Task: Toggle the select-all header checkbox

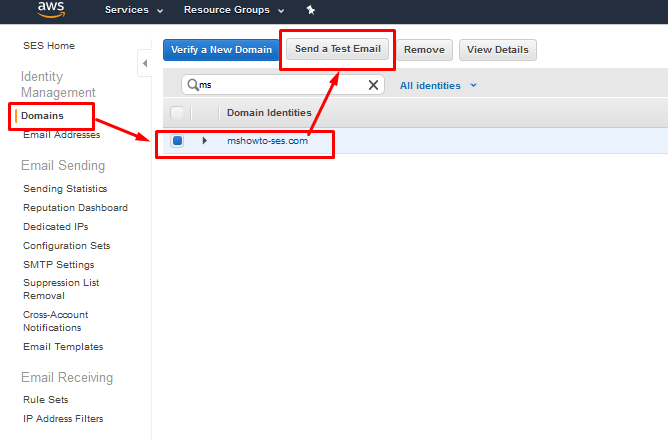Action: (x=177, y=113)
